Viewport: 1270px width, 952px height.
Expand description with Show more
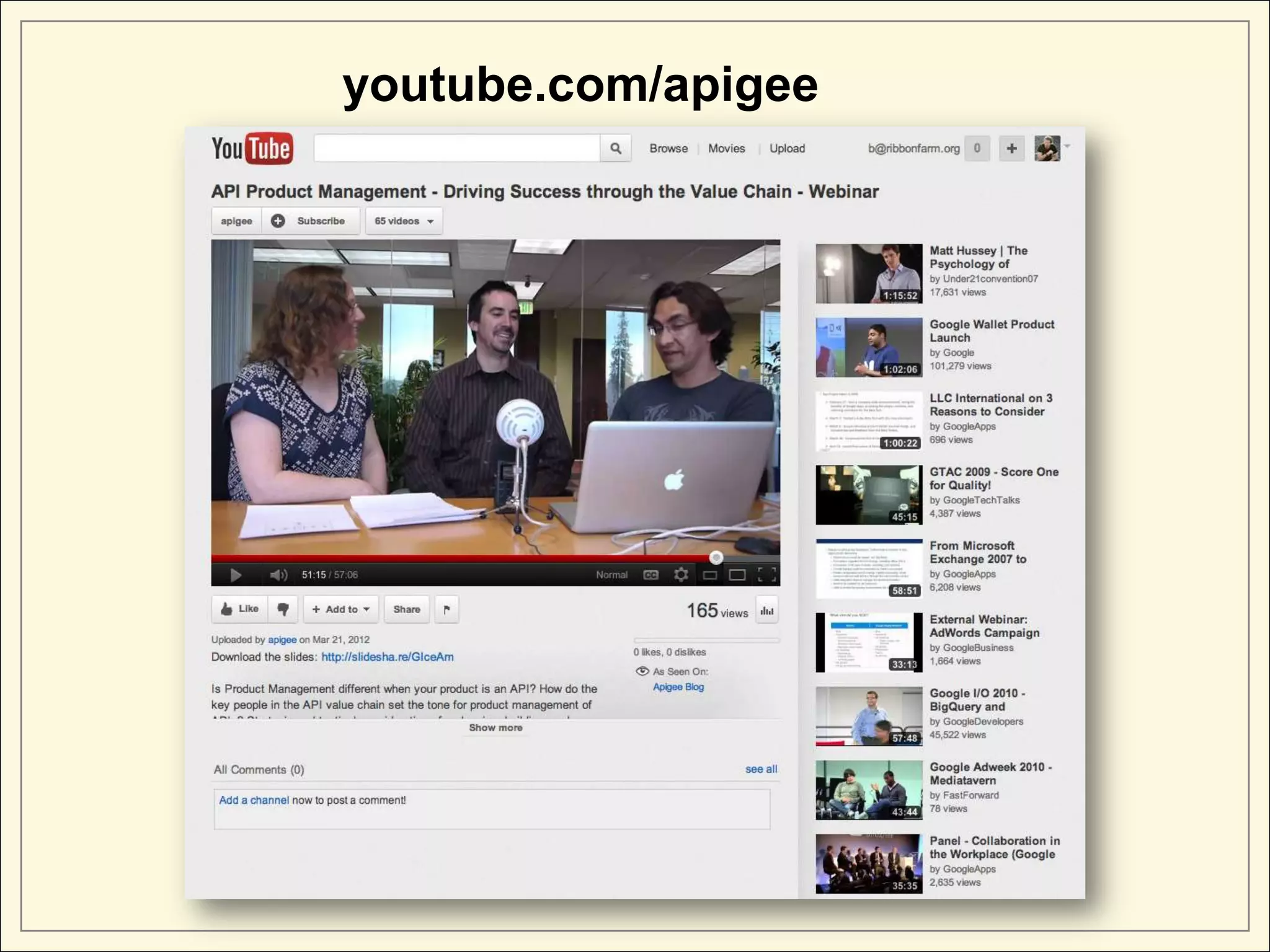tap(495, 728)
